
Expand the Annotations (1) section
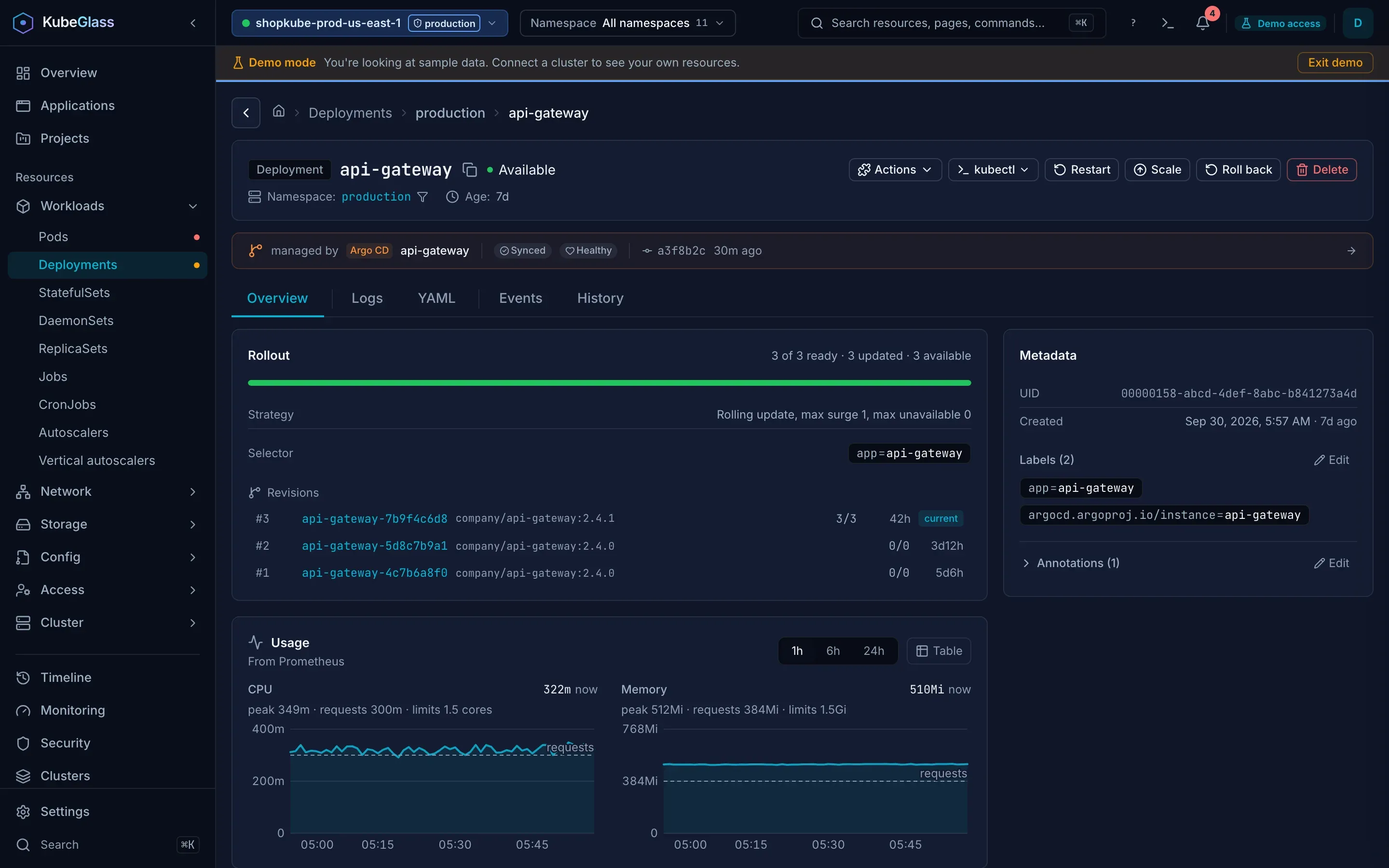point(1071,563)
